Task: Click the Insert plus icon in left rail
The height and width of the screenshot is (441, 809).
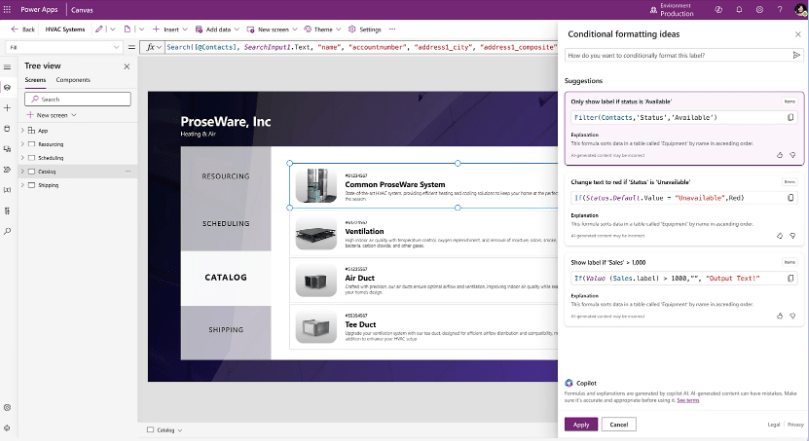Action: 7,108
